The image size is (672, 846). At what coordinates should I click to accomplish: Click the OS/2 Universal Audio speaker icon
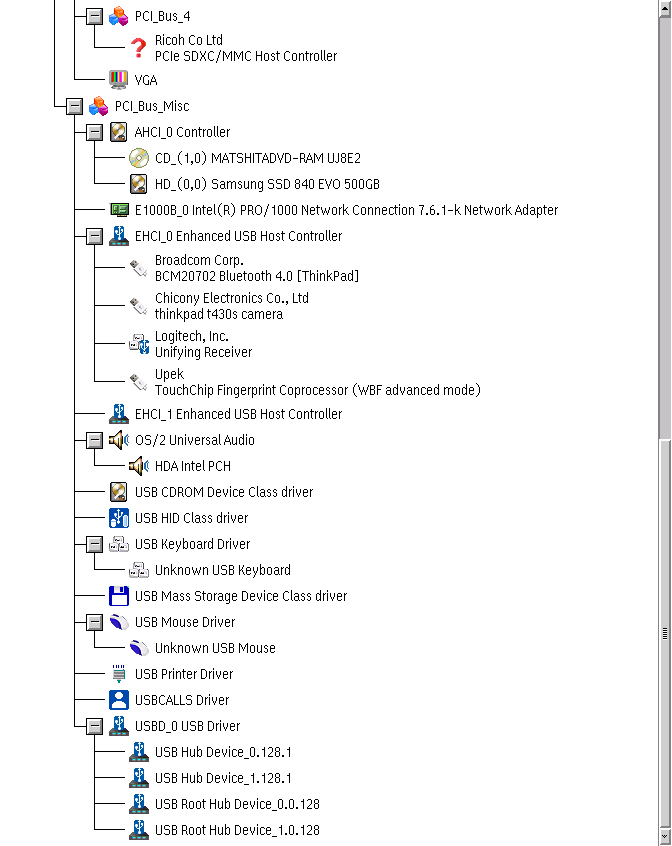point(119,440)
